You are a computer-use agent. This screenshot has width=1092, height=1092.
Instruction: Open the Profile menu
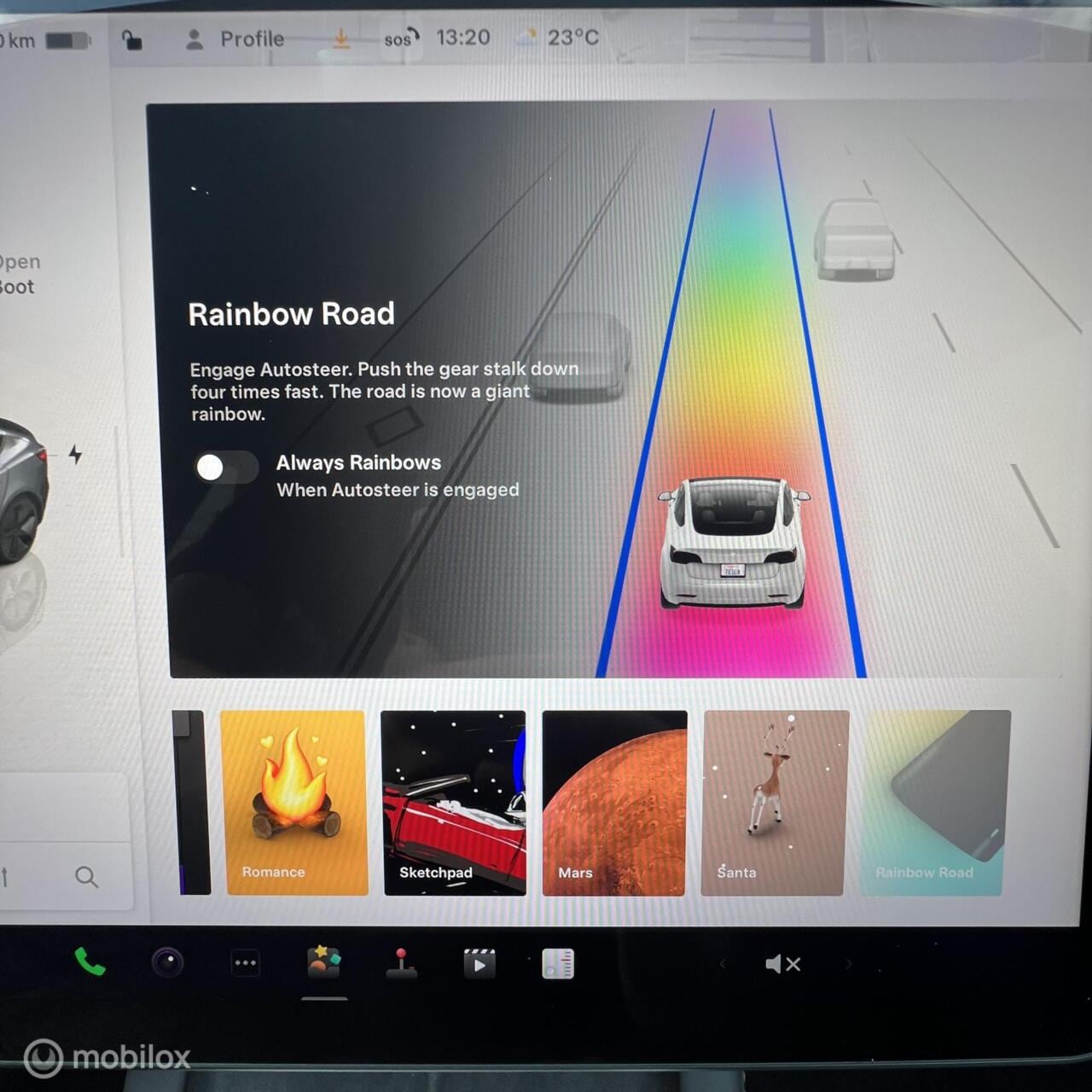click(235, 39)
